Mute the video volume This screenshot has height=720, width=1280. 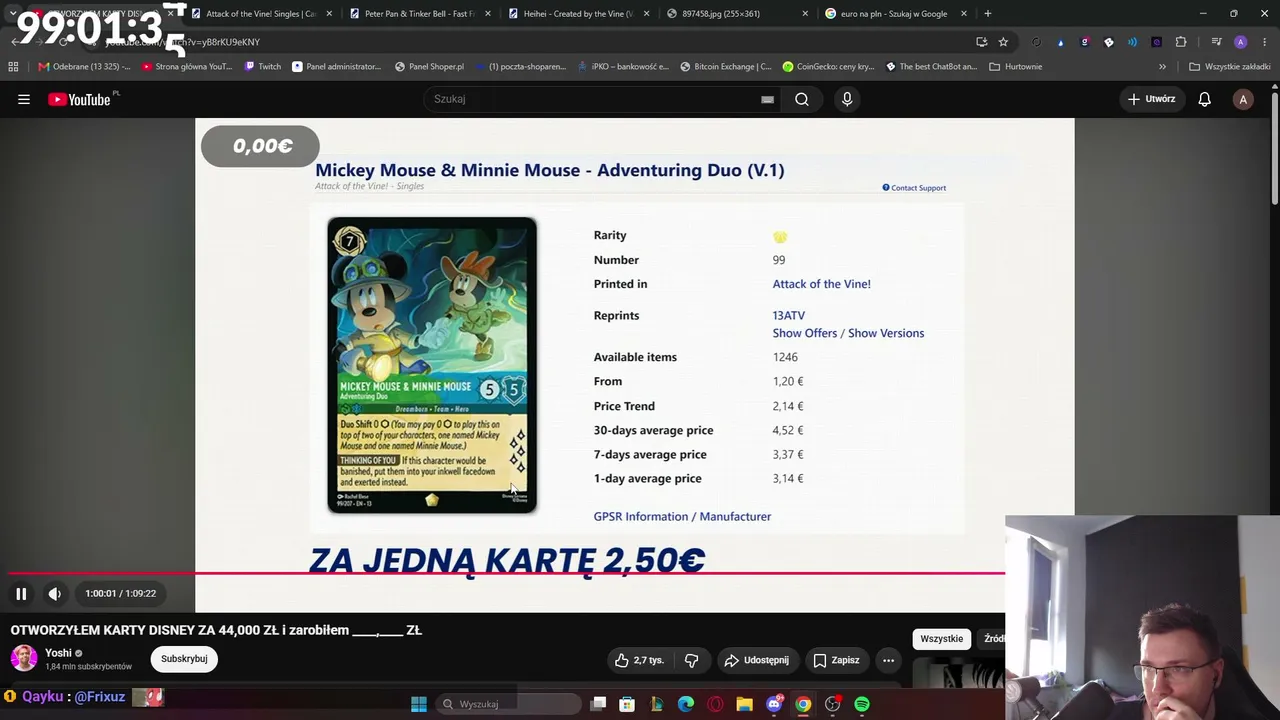pyautogui.click(x=55, y=593)
